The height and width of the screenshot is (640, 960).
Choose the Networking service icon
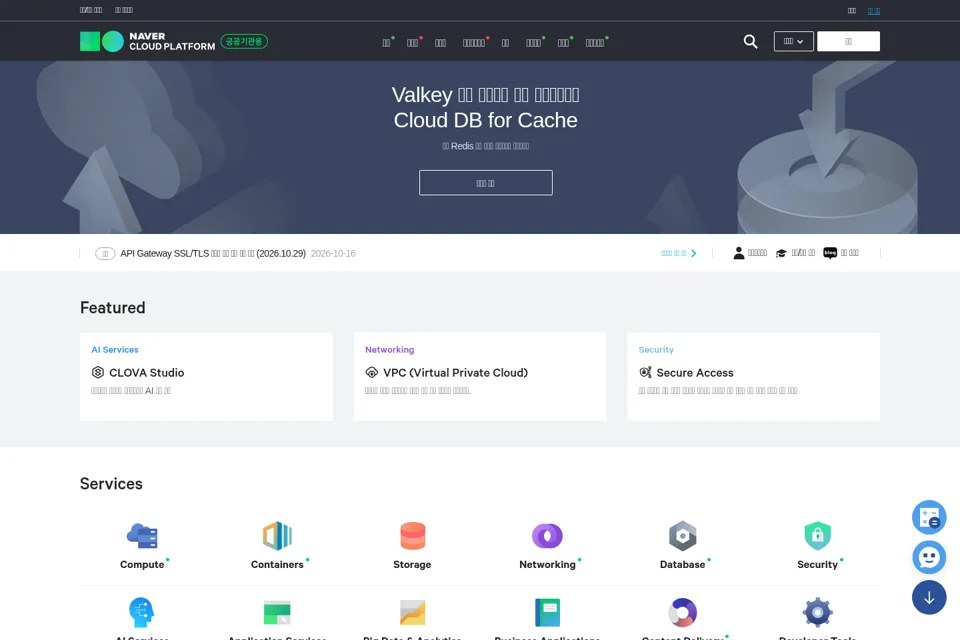click(x=547, y=536)
